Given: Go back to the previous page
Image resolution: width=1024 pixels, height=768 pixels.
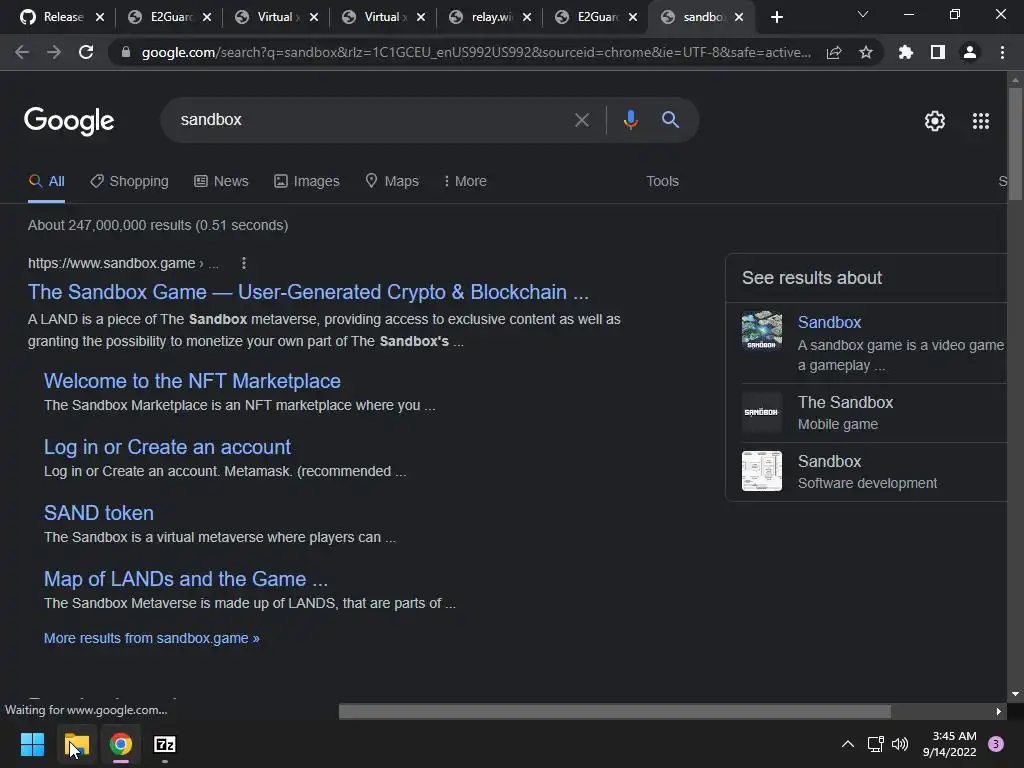Looking at the screenshot, I should (22, 52).
